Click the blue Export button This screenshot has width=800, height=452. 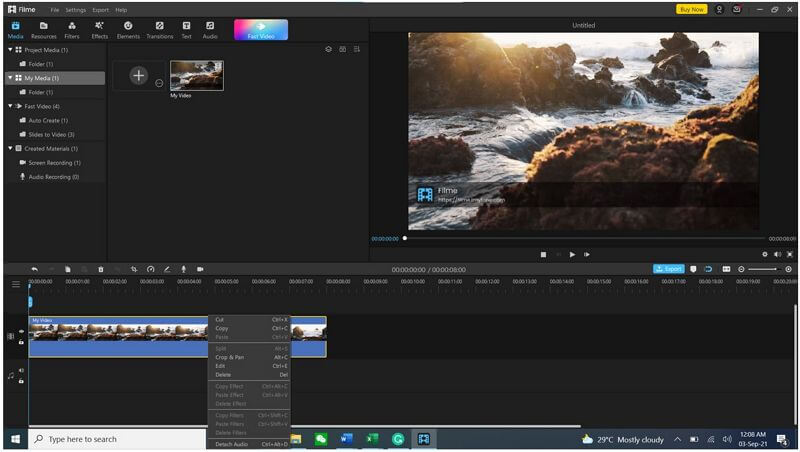point(668,269)
